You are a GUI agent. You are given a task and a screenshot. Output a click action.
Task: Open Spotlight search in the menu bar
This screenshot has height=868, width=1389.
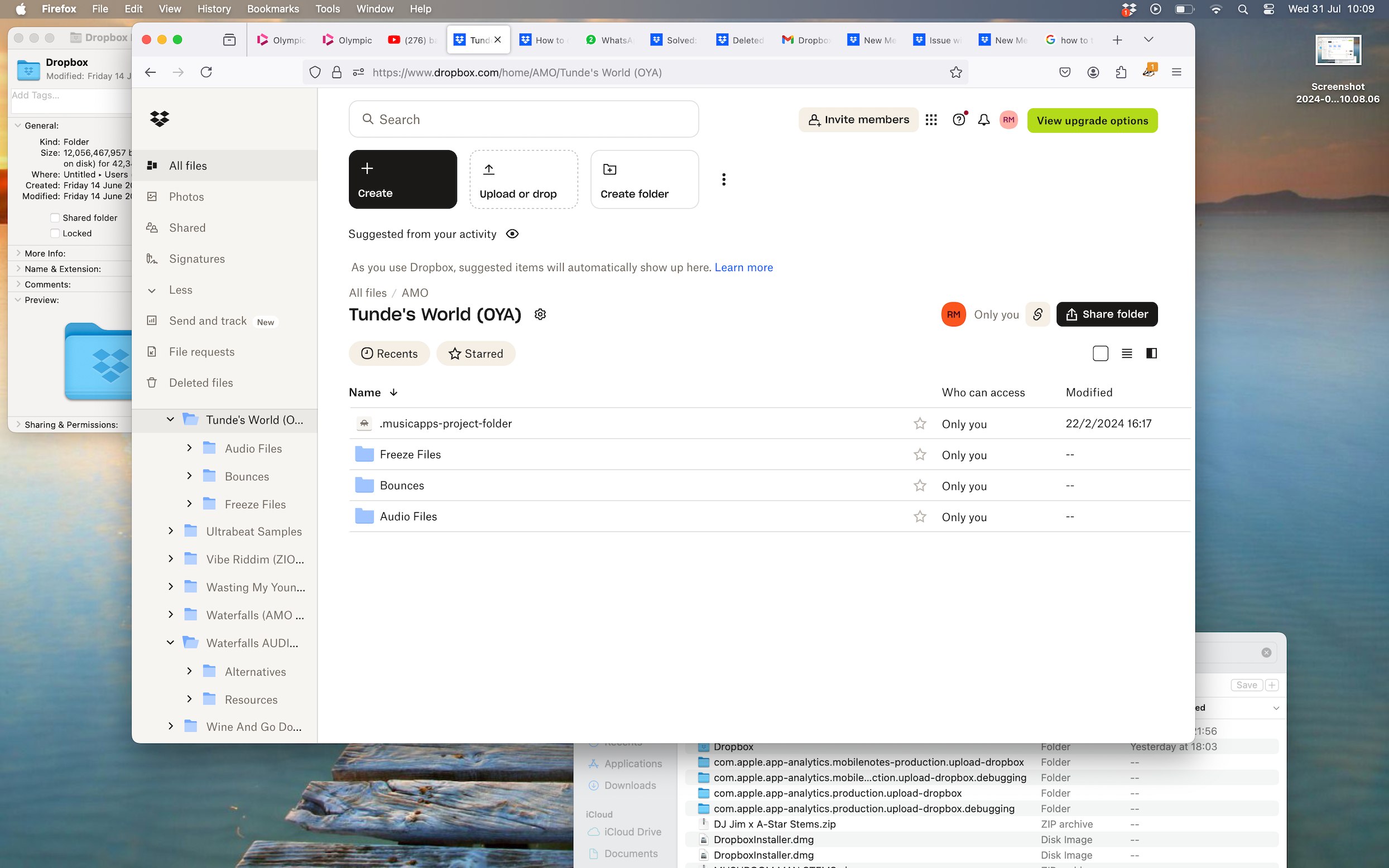pyautogui.click(x=1243, y=9)
